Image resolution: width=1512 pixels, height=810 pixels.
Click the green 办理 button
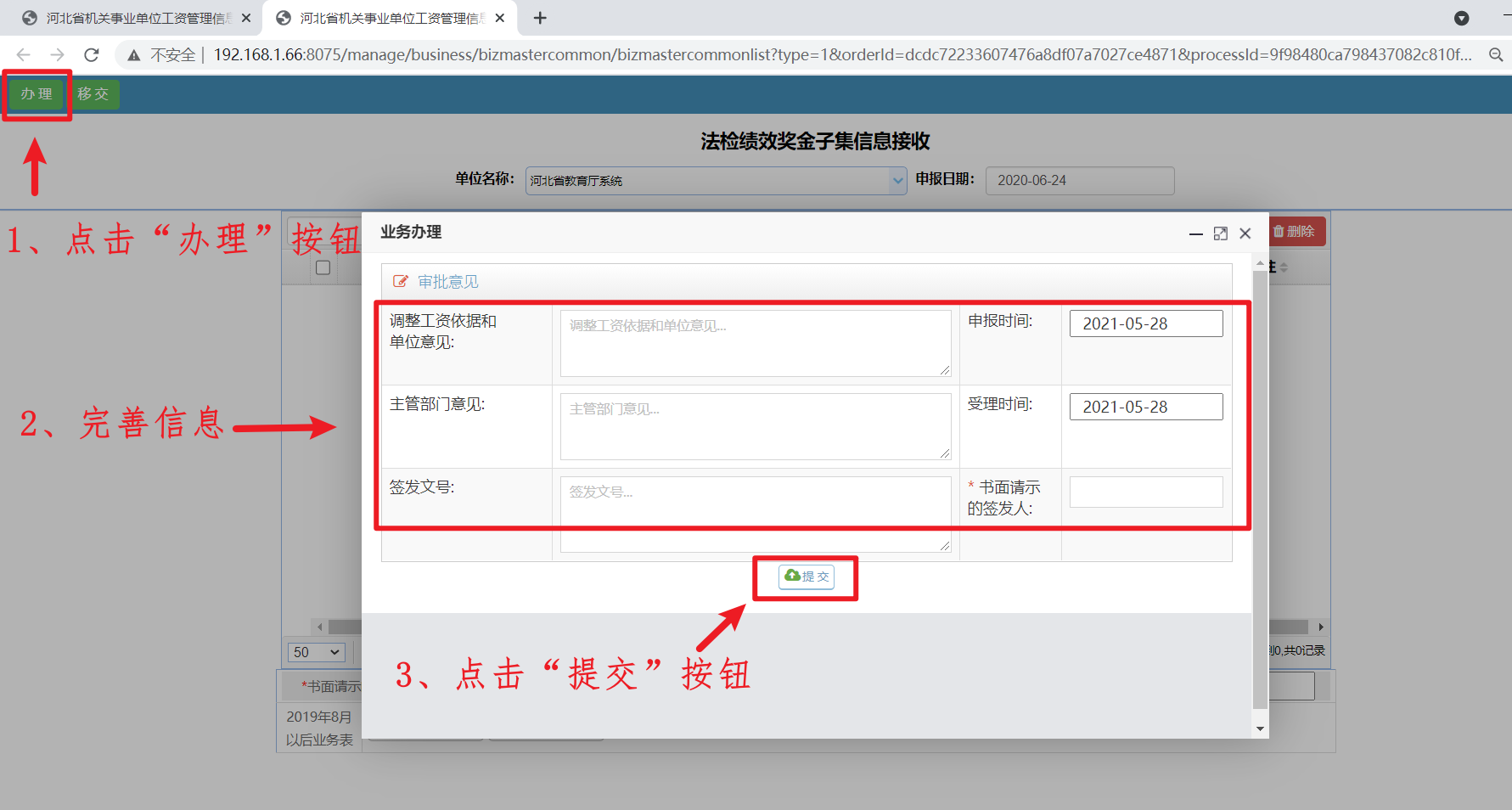[37, 94]
